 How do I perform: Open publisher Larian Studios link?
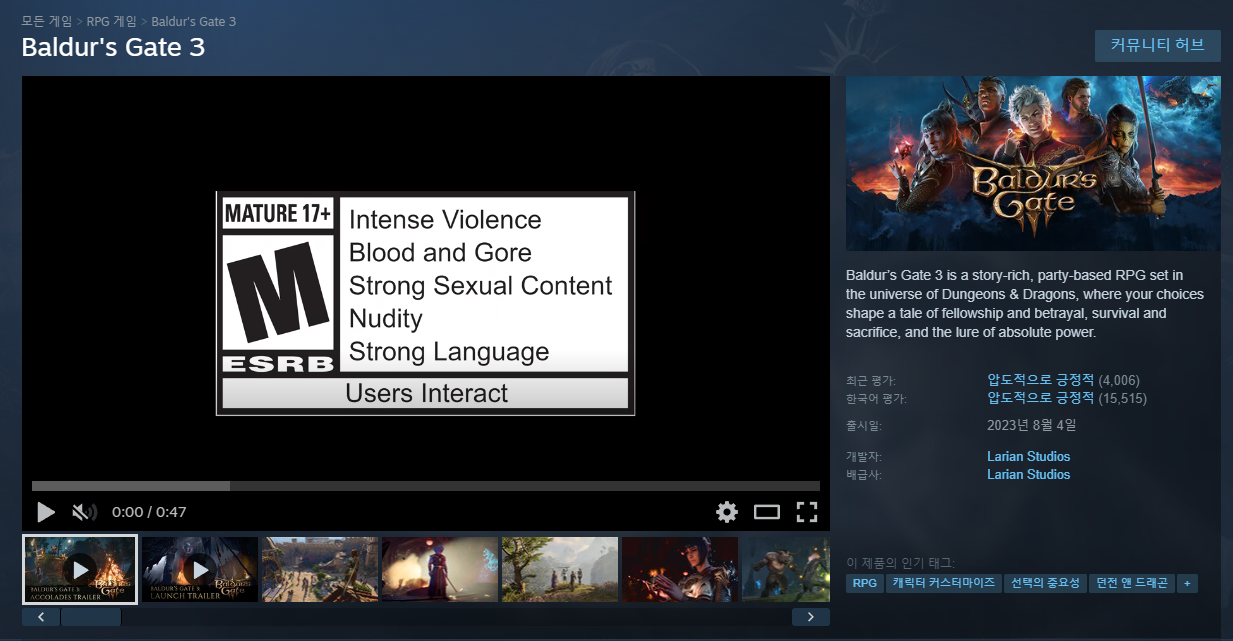coord(1028,475)
